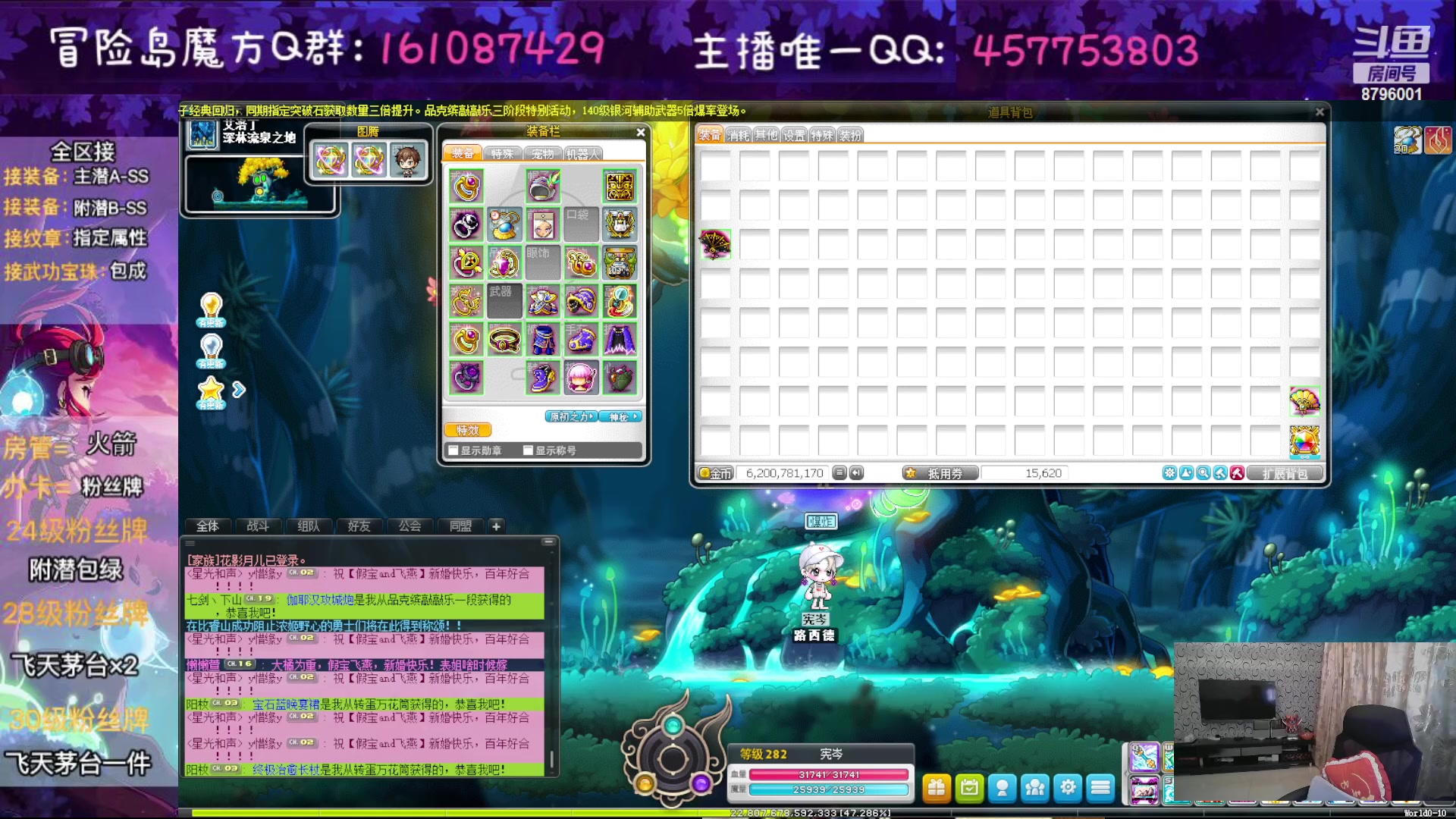
Task: Click the character portrait in 图腾 panel
Action: click(x=408, y=160)
